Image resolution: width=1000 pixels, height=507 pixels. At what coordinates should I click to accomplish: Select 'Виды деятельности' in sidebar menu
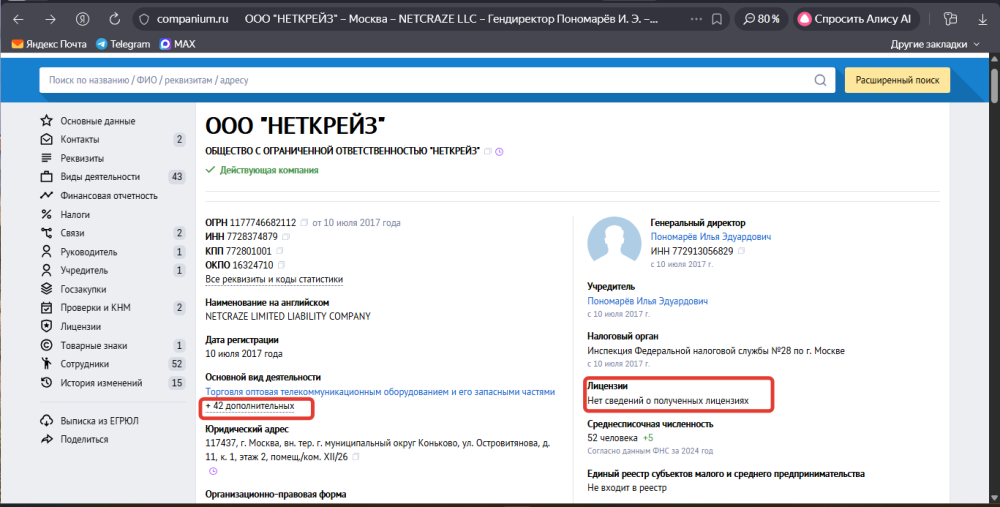(x=102, y=177)
